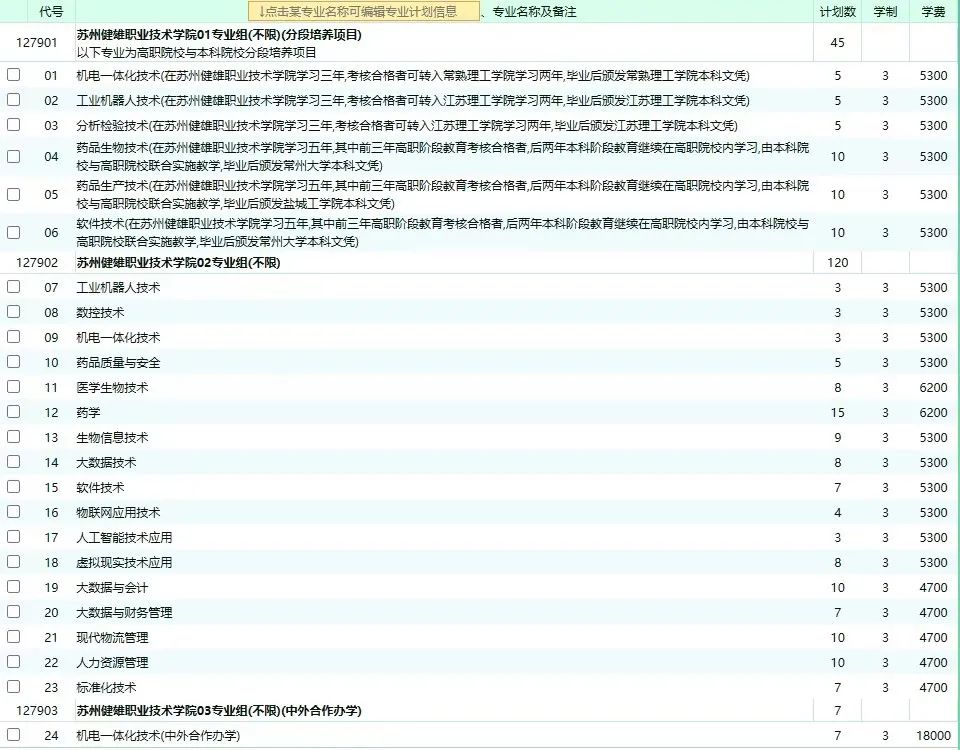Edit the 现代物流管理 major entry
Screen dimensions: 960x750
pyautogui.click(x=112, y=638)
